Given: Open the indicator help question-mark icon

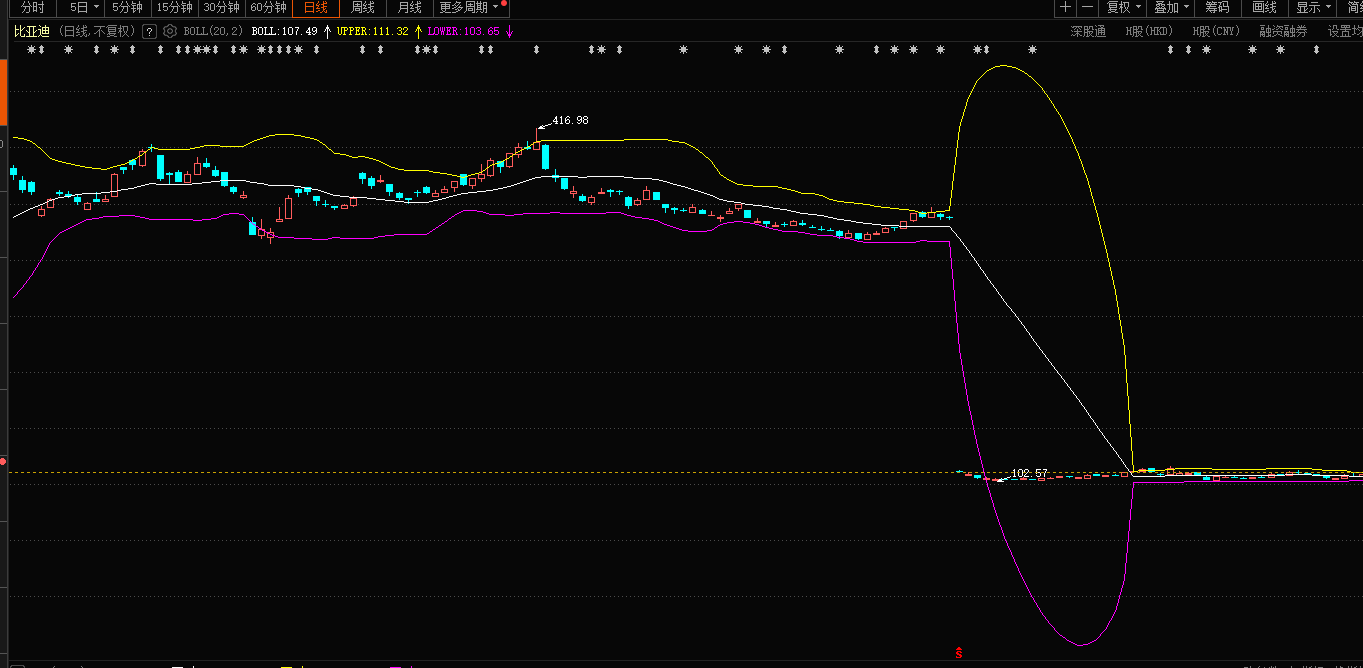Looking at the screenshot, I should point(150,31).
